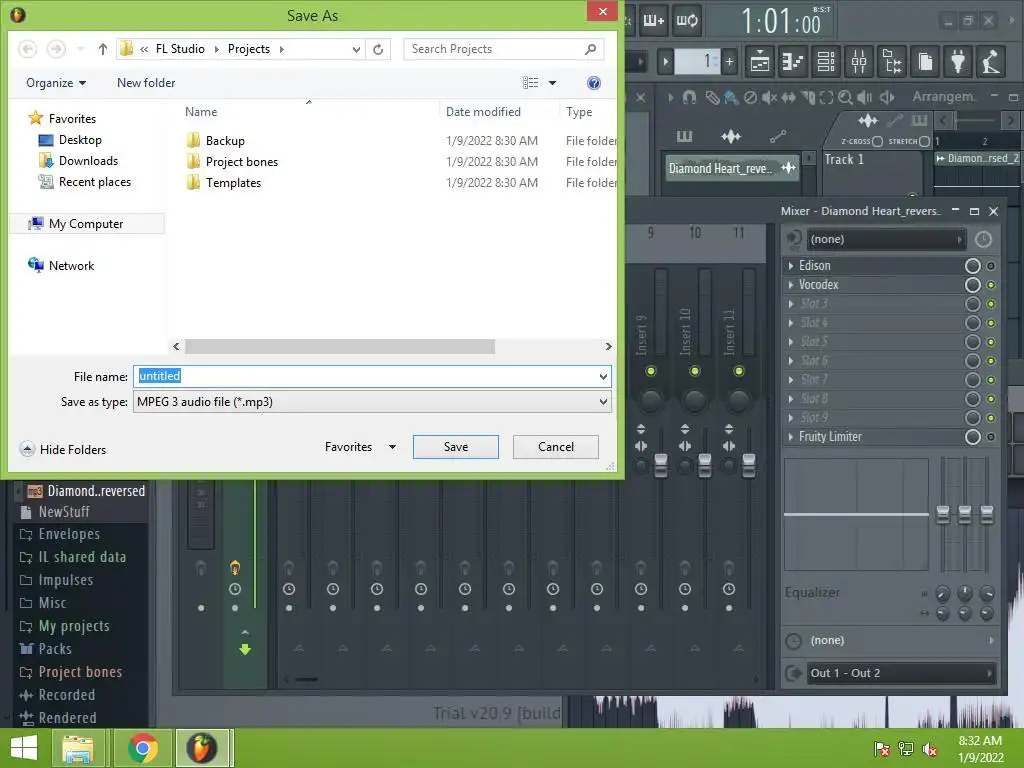This screenshot has width=1024, height=768.
Task: Show automation clips icon in picker
Action: 777,136
